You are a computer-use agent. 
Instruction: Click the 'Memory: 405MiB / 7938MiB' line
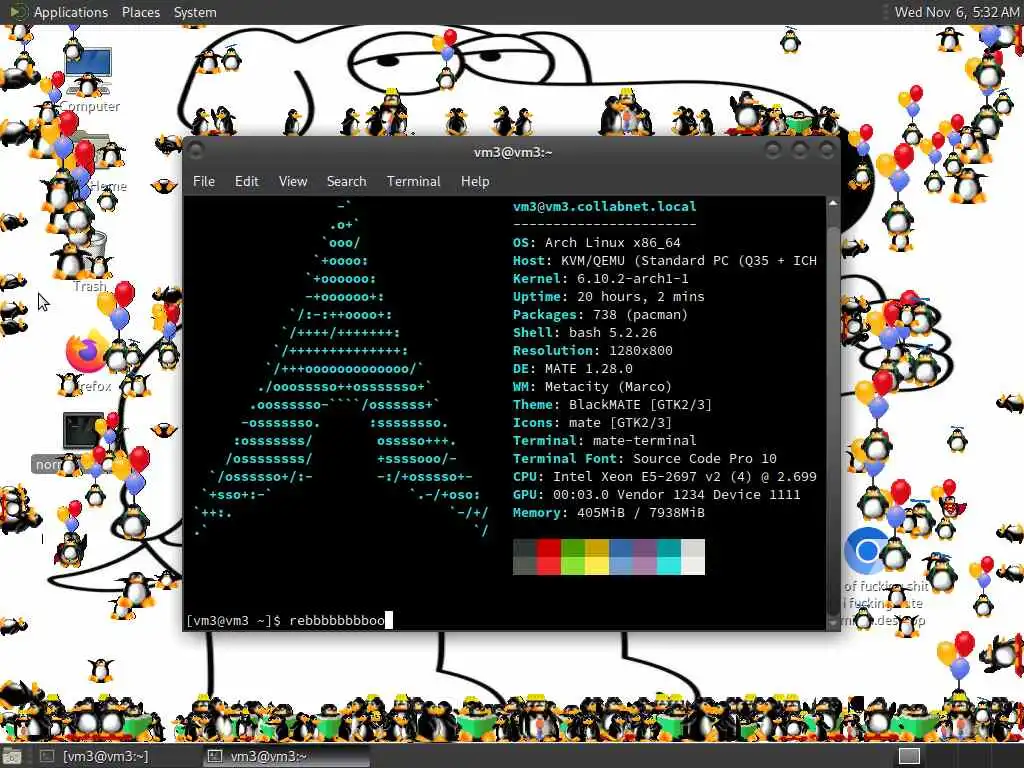click(609, 513)
